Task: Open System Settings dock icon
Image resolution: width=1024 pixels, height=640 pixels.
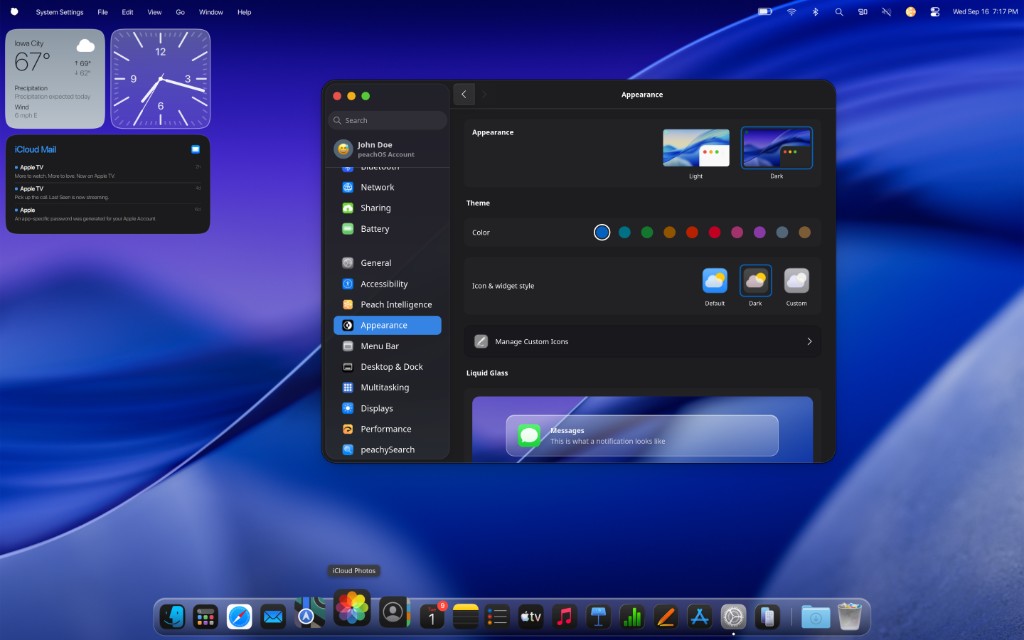Action: (x=733, y=616)
